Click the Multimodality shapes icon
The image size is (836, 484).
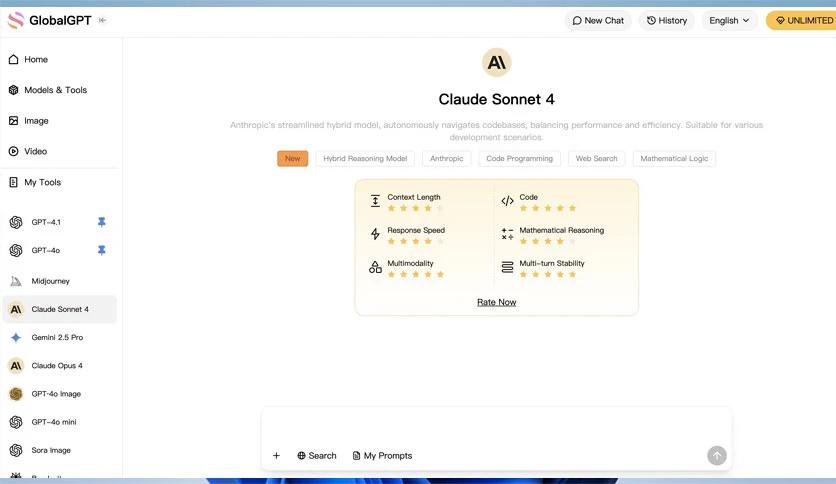(x=375, y=267)
